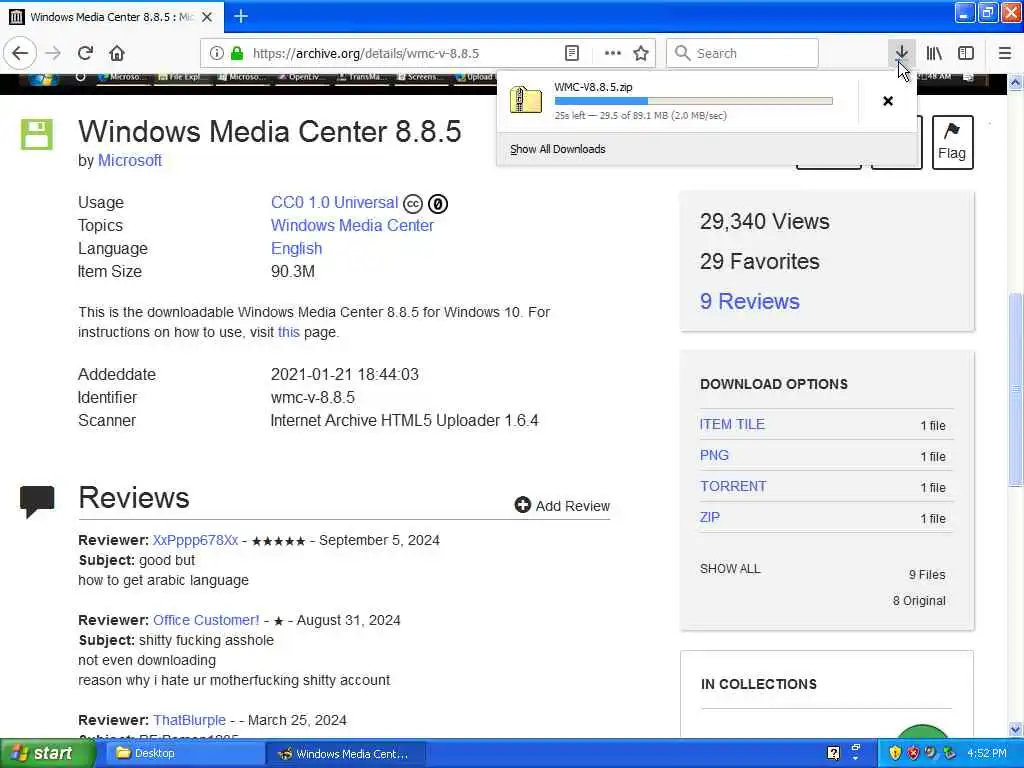Click the help question tray icon
1024x768 pixels.
[x=833, y=753]
